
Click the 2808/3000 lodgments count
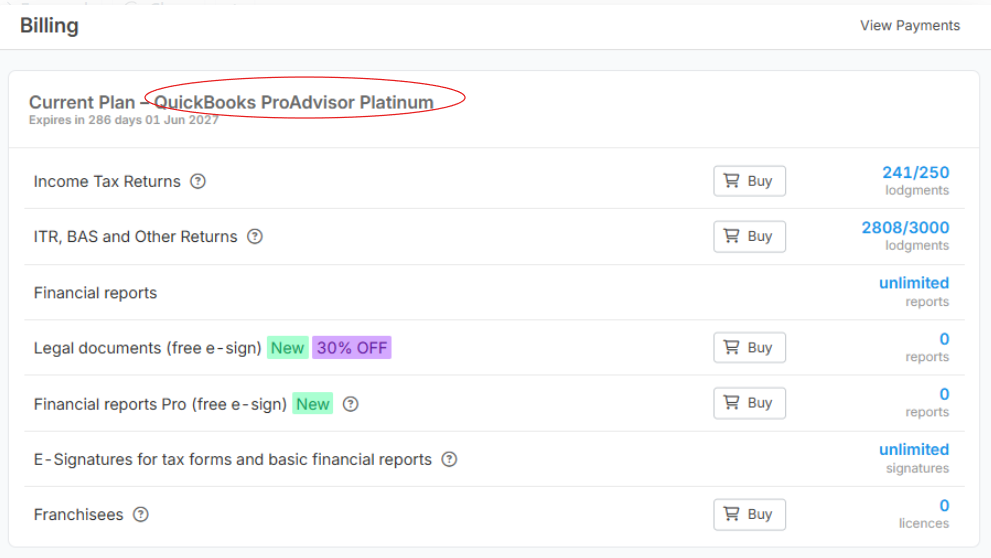pyautogui.click(x=905, y=227)
